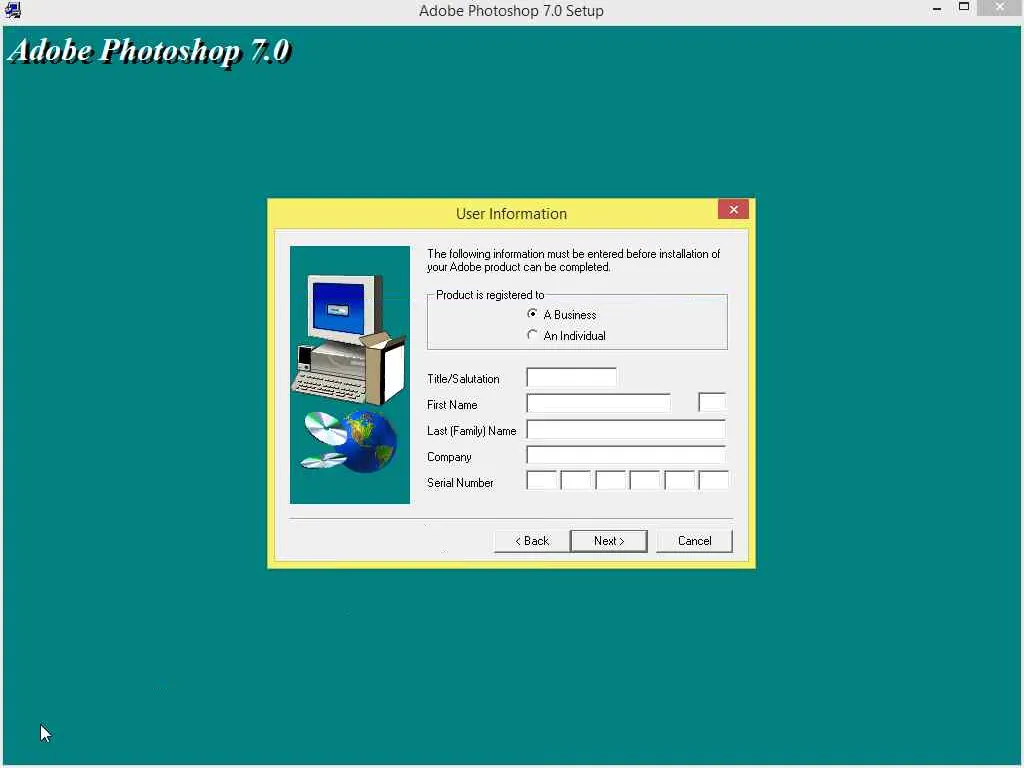Focus the First Name text box
Screen dimensions: 1024x768
click(x=598, y=403)
